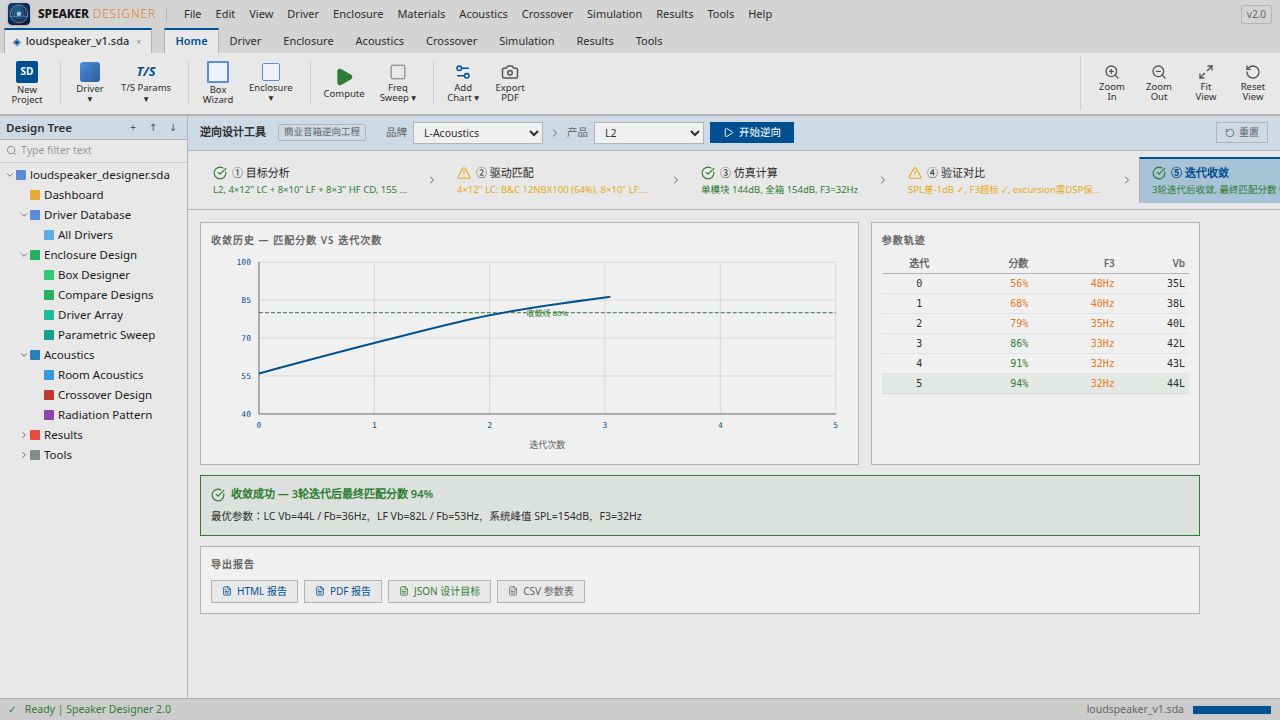Open the 产品 L2 dropdown
This screenshot has width=1280, height=720.
point(649,133)
